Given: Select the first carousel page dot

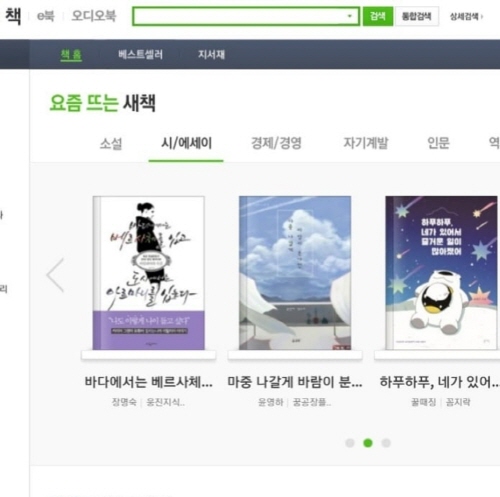Looking at the screenshot, I should click(x=350, y=443).
